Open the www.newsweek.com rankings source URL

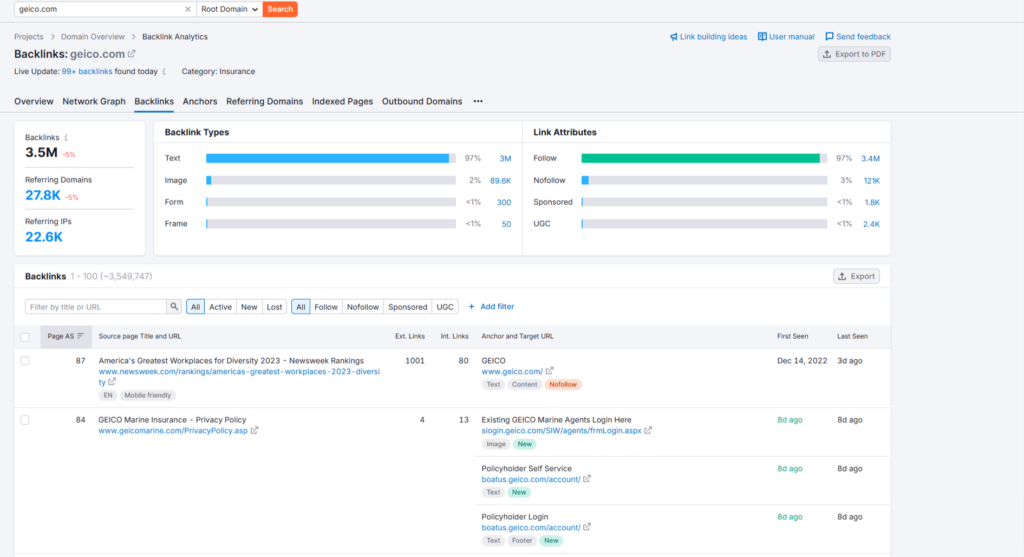click(x=239, y=377)
